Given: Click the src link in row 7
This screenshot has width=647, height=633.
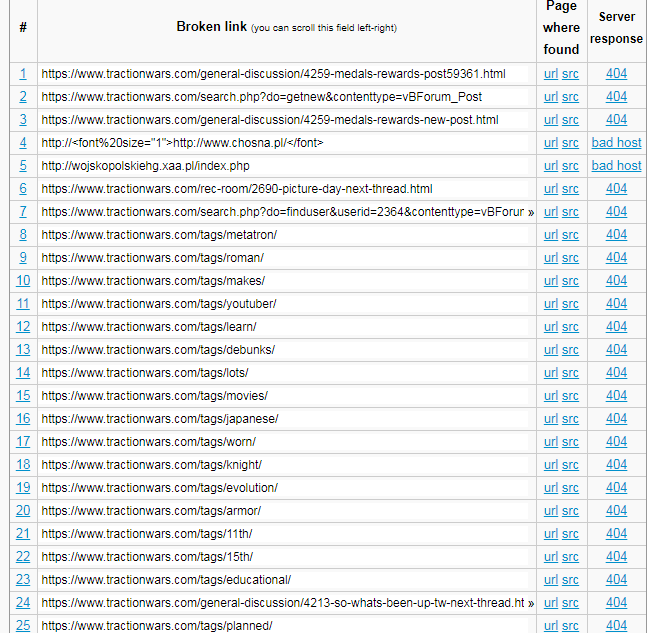Looking at the screenshot, I should 570,212.
